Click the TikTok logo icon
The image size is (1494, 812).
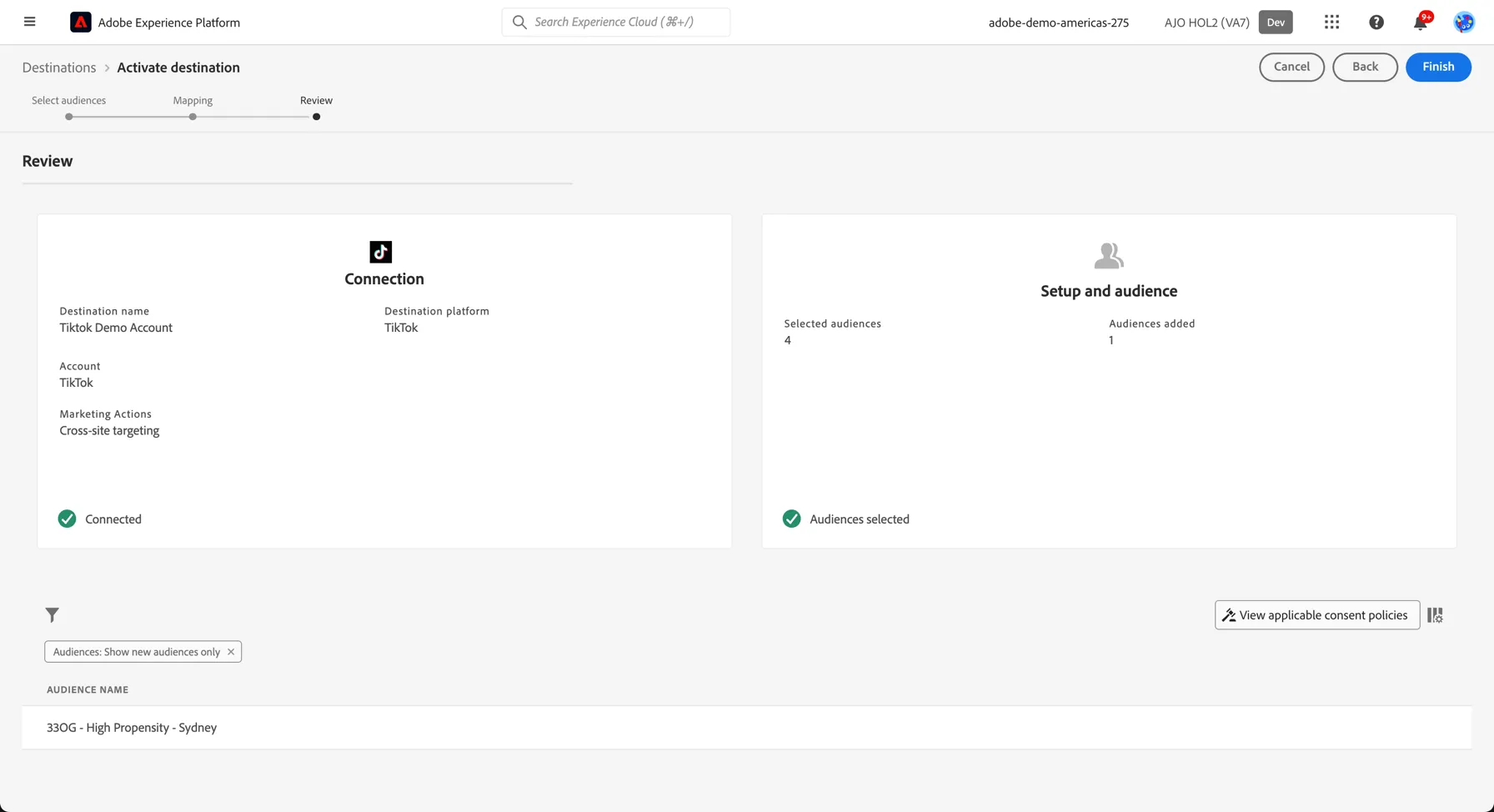click(380, 252)
